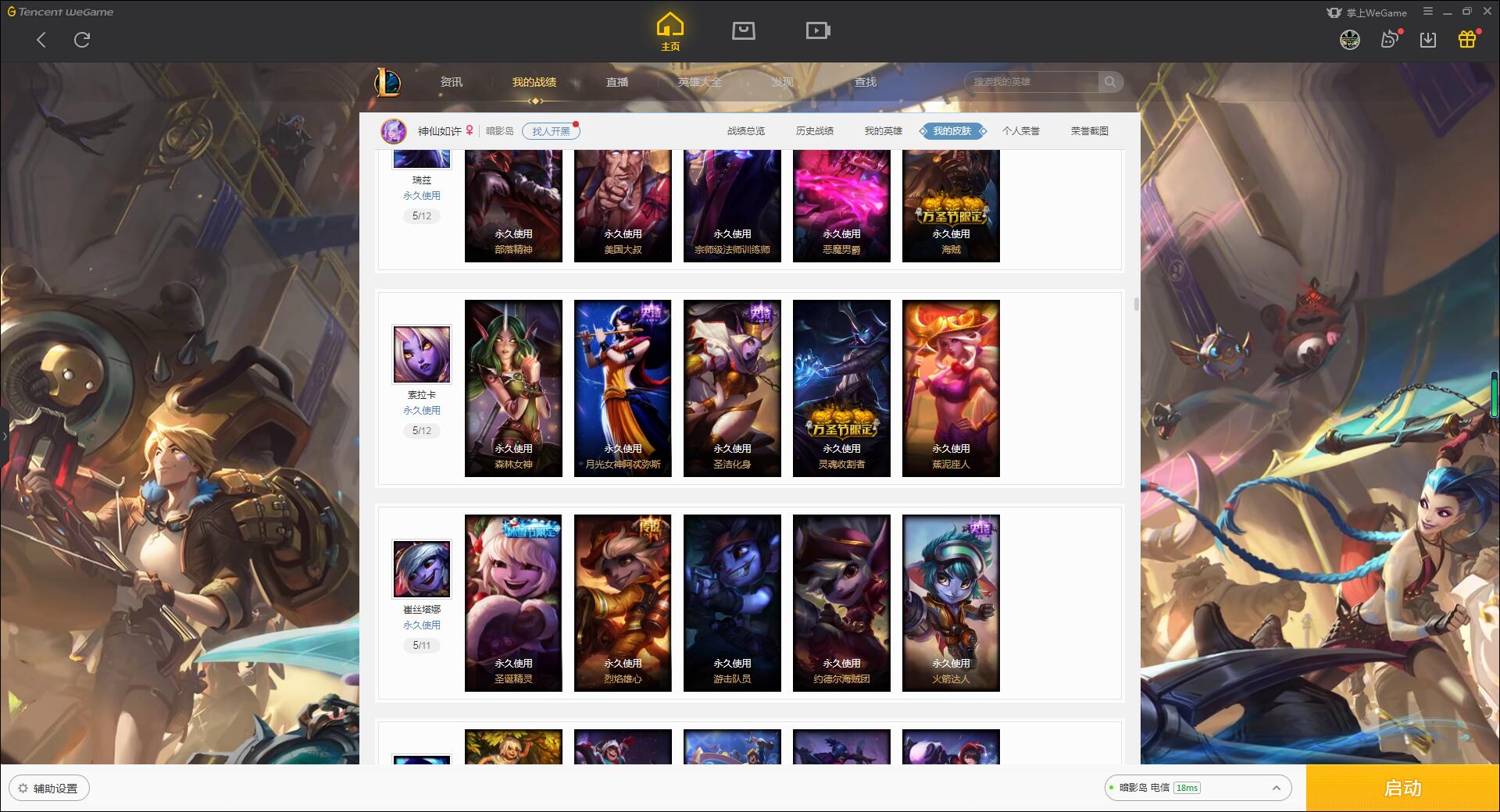Open the 宗师级法师训练师 skin card
1500x812 pixels.
coord(732,206)
